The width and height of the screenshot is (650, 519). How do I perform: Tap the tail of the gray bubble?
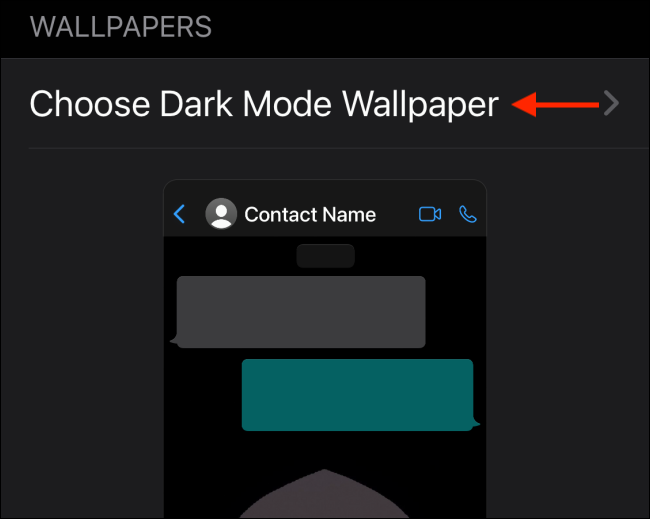tap(174, 340)
